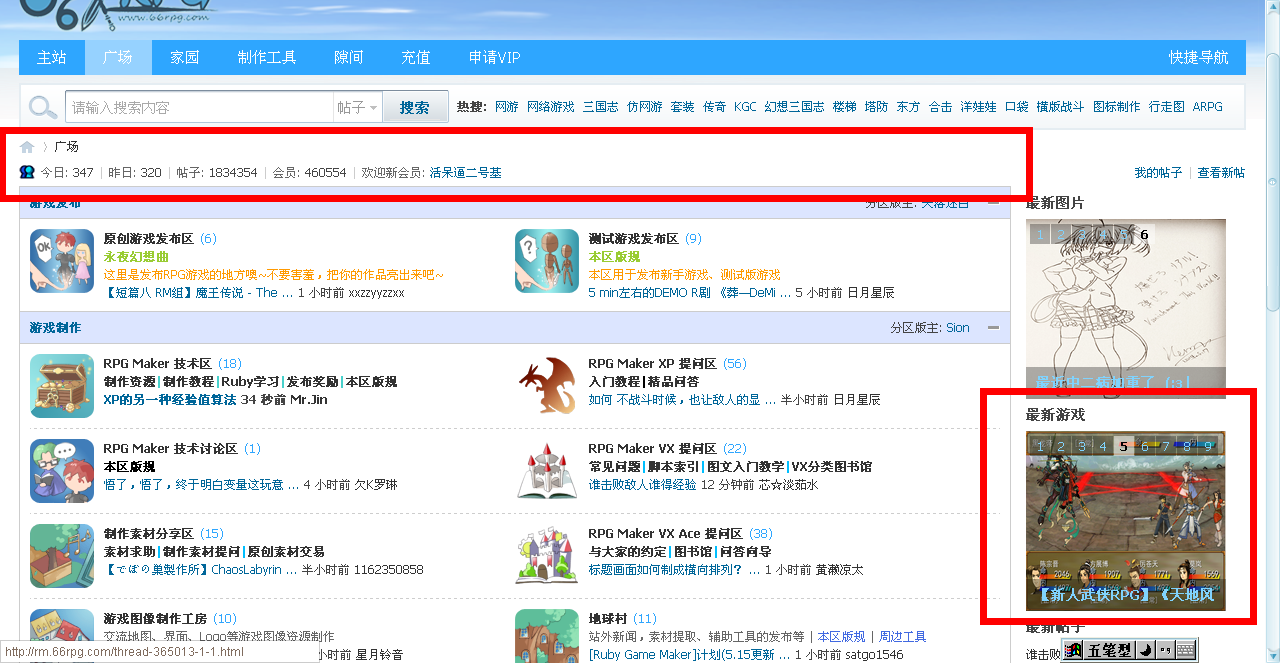Open the 原创游戏发布区 forum icon

62,261
